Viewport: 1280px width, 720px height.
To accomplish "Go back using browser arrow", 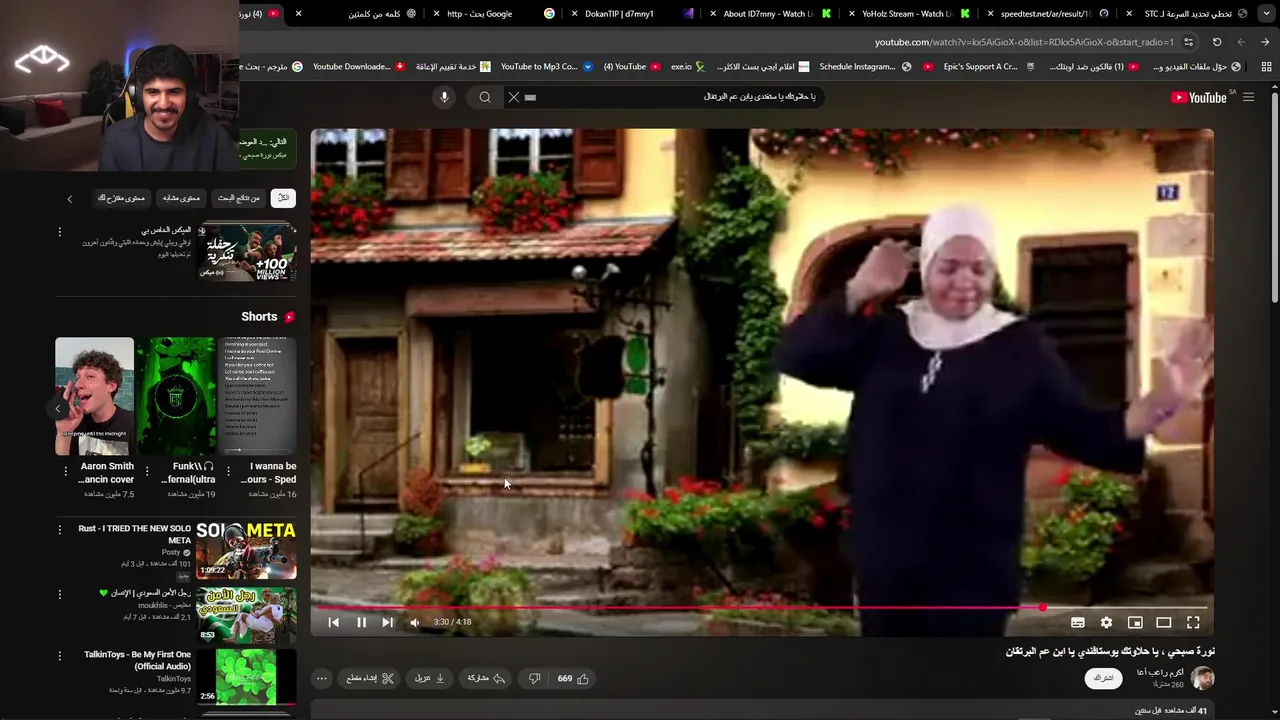I will coord(1265,42).
